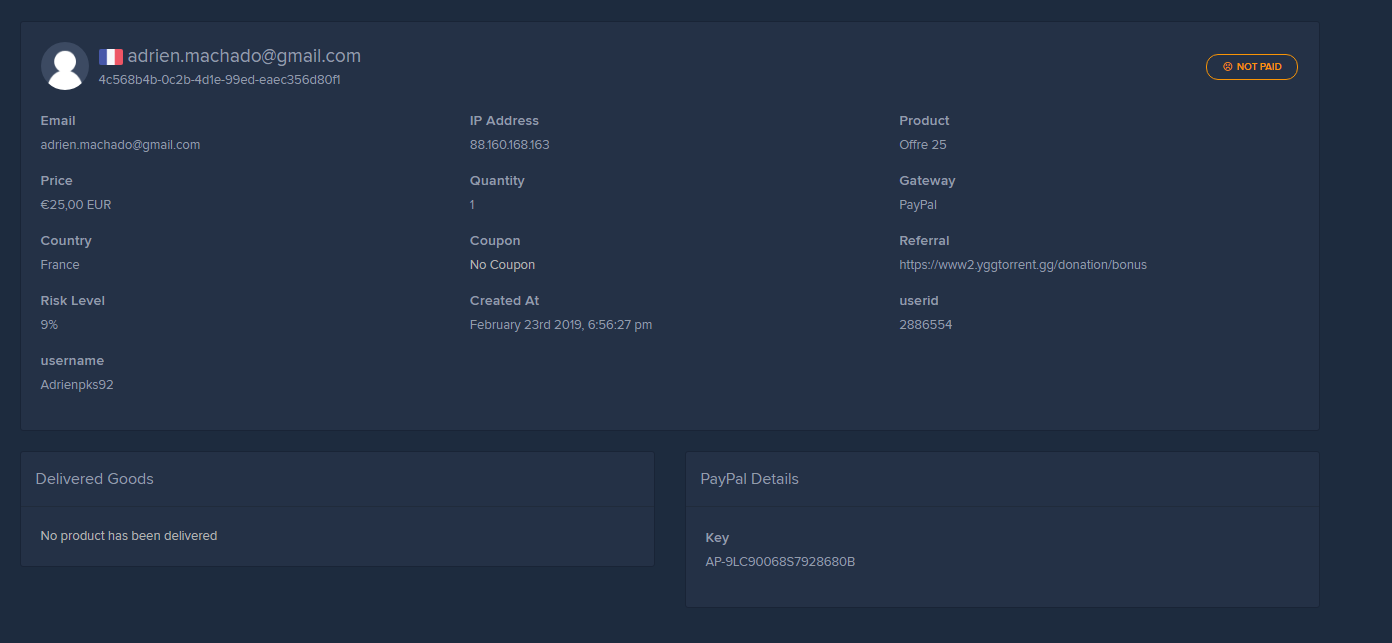
Task: Click the user avatar icon
Action: [x=65, y=66]
